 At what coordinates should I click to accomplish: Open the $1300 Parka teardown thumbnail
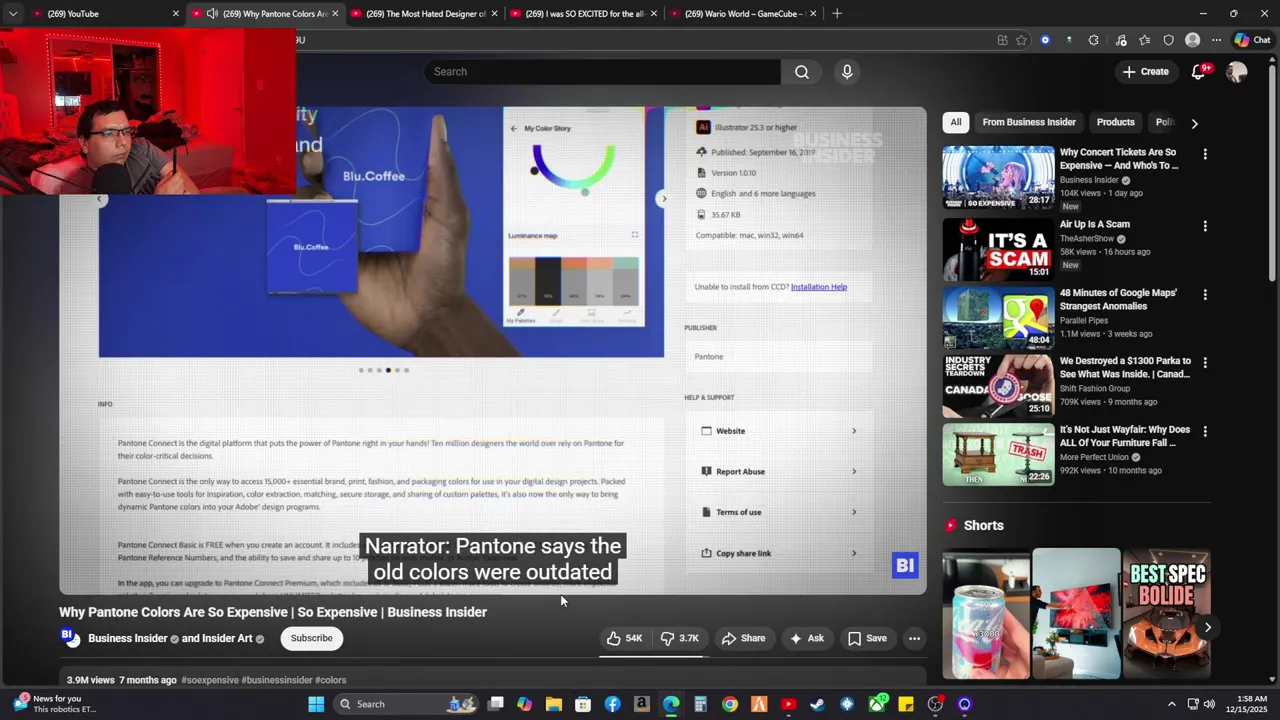point(998,385)
